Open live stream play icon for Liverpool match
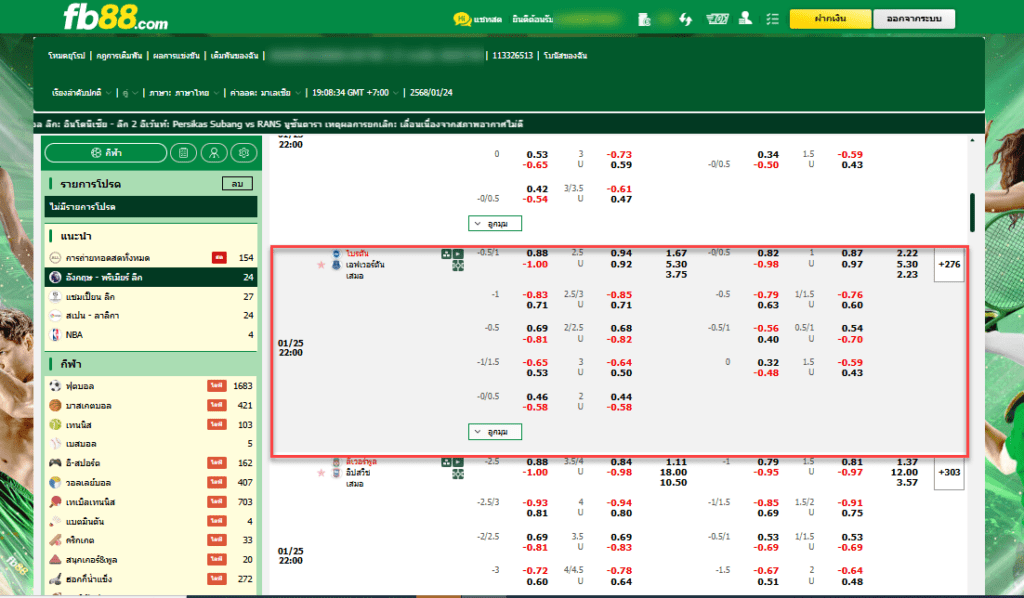The height and width of the screenshot is (598, 1024). pos(458,462)
